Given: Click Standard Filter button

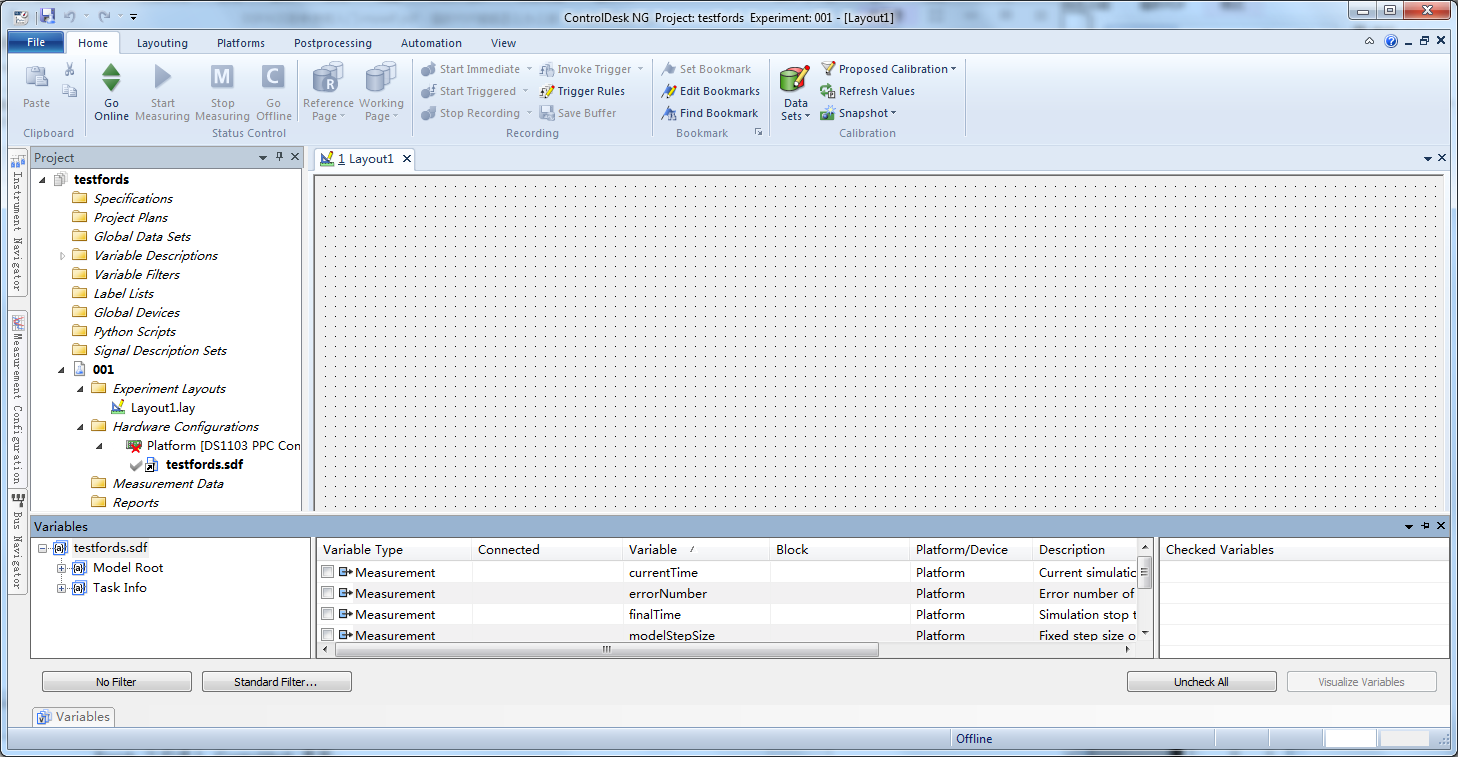Looking at the screenshot, I should 276,682.
